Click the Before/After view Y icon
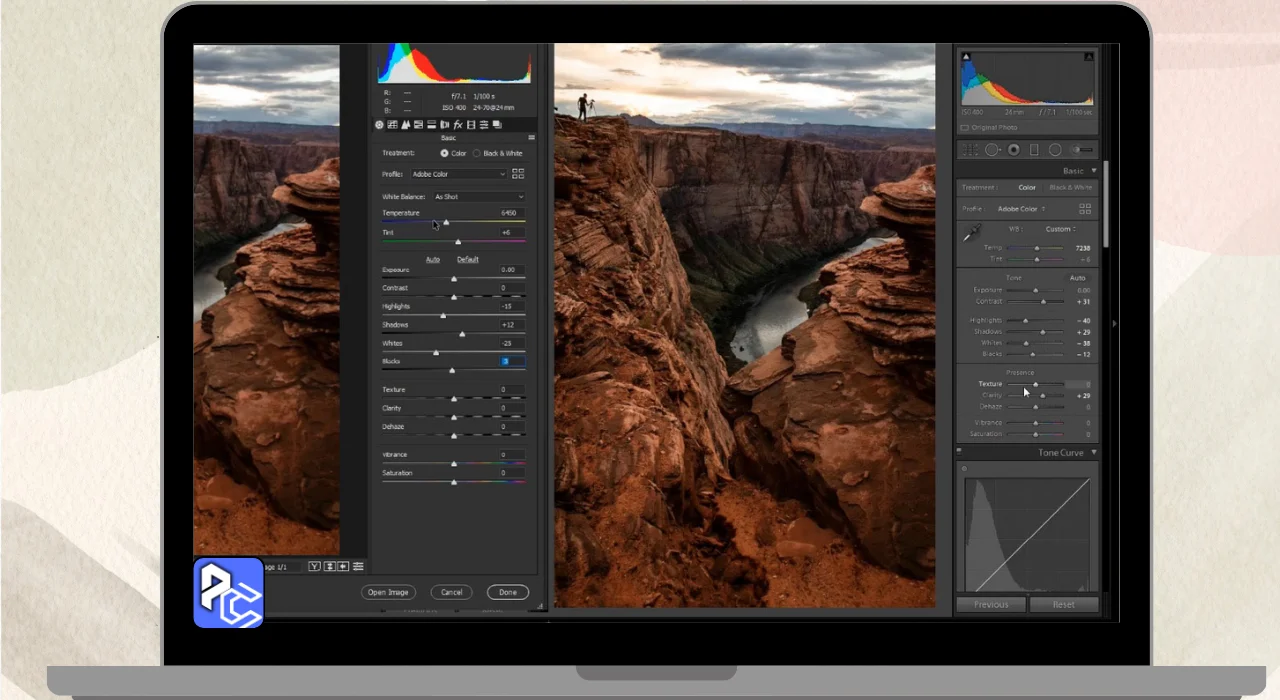The image size is (1280, 700). coord(314,567)
